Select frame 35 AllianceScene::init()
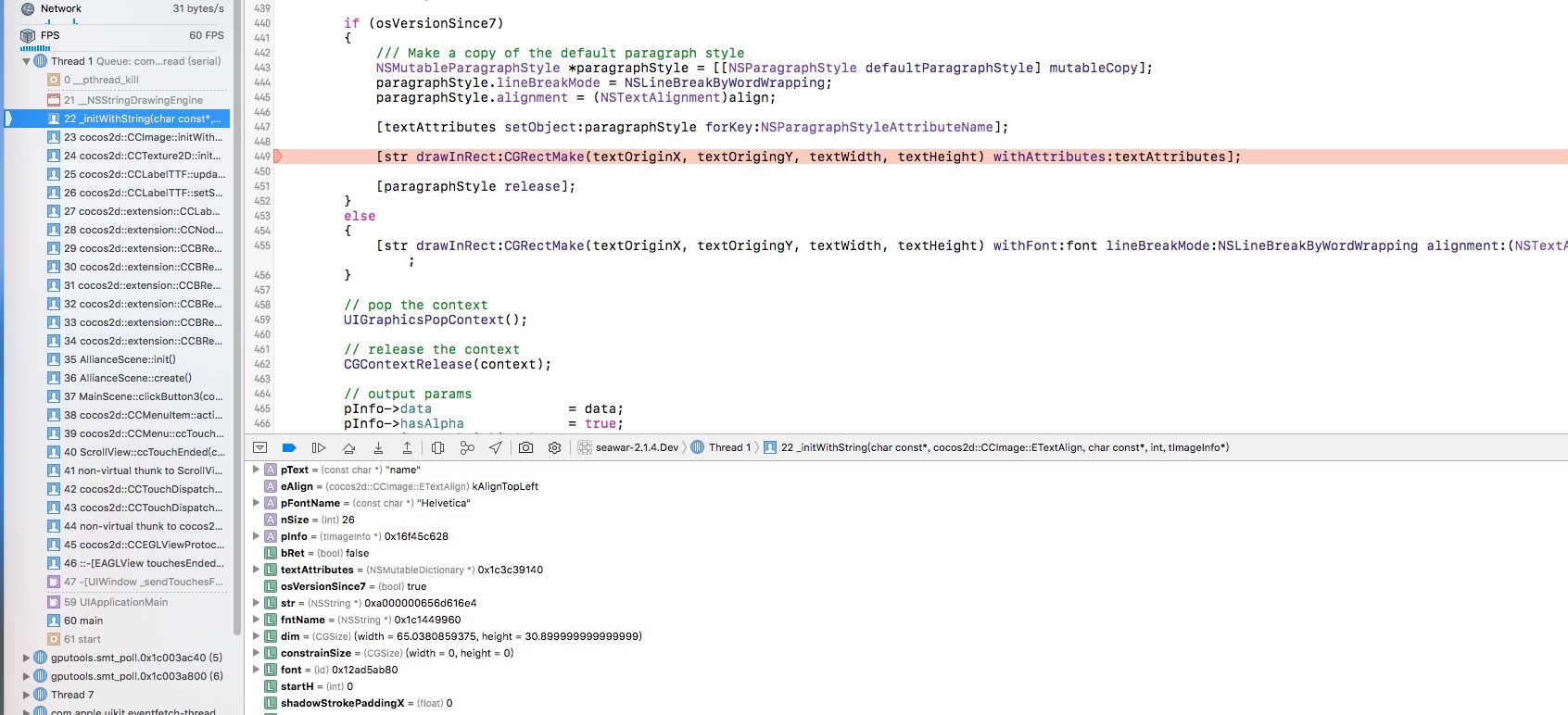This screenshot has width=1568, height=715. [x=117, y=359]
